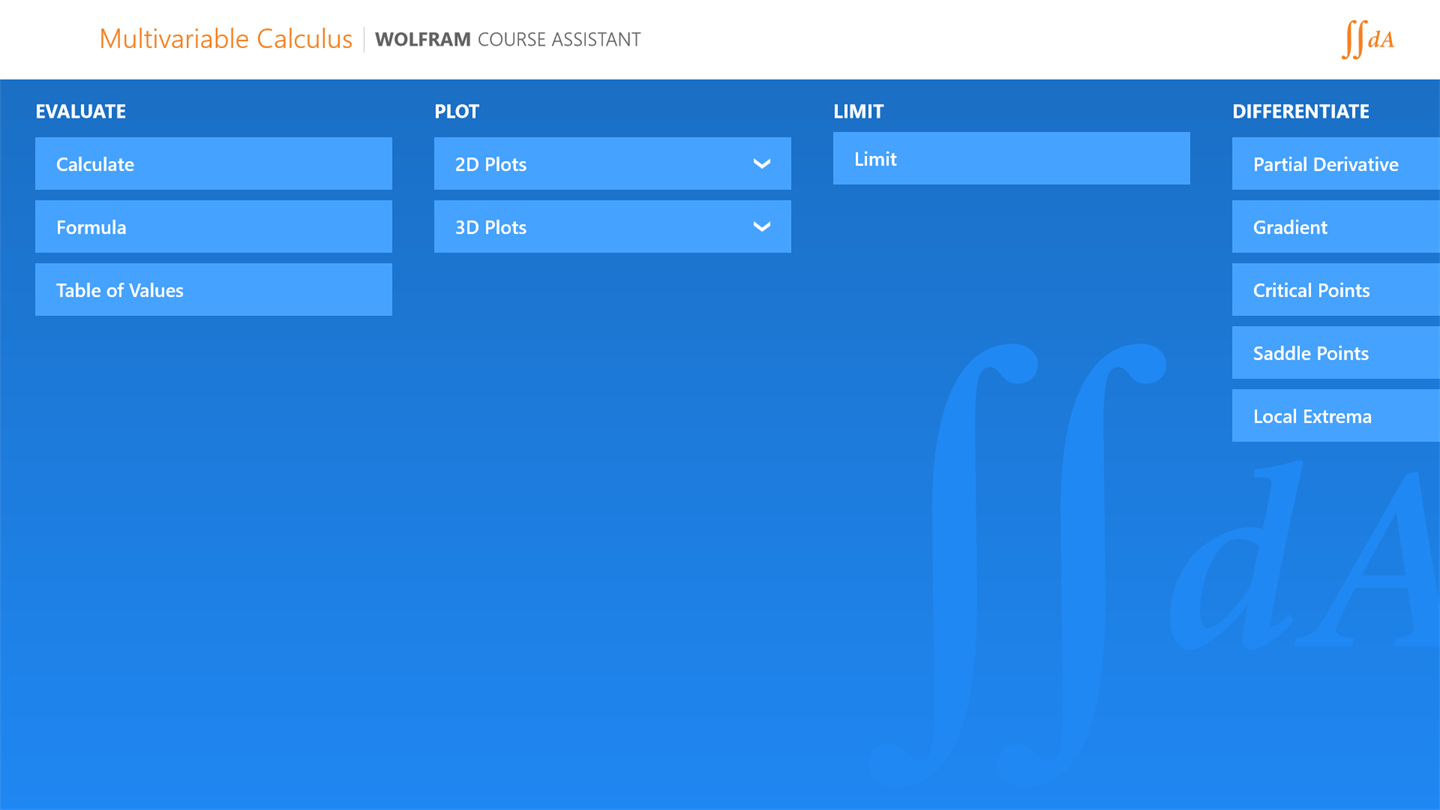
Task: Open Partial Derivative
Action: [1336, 164]
